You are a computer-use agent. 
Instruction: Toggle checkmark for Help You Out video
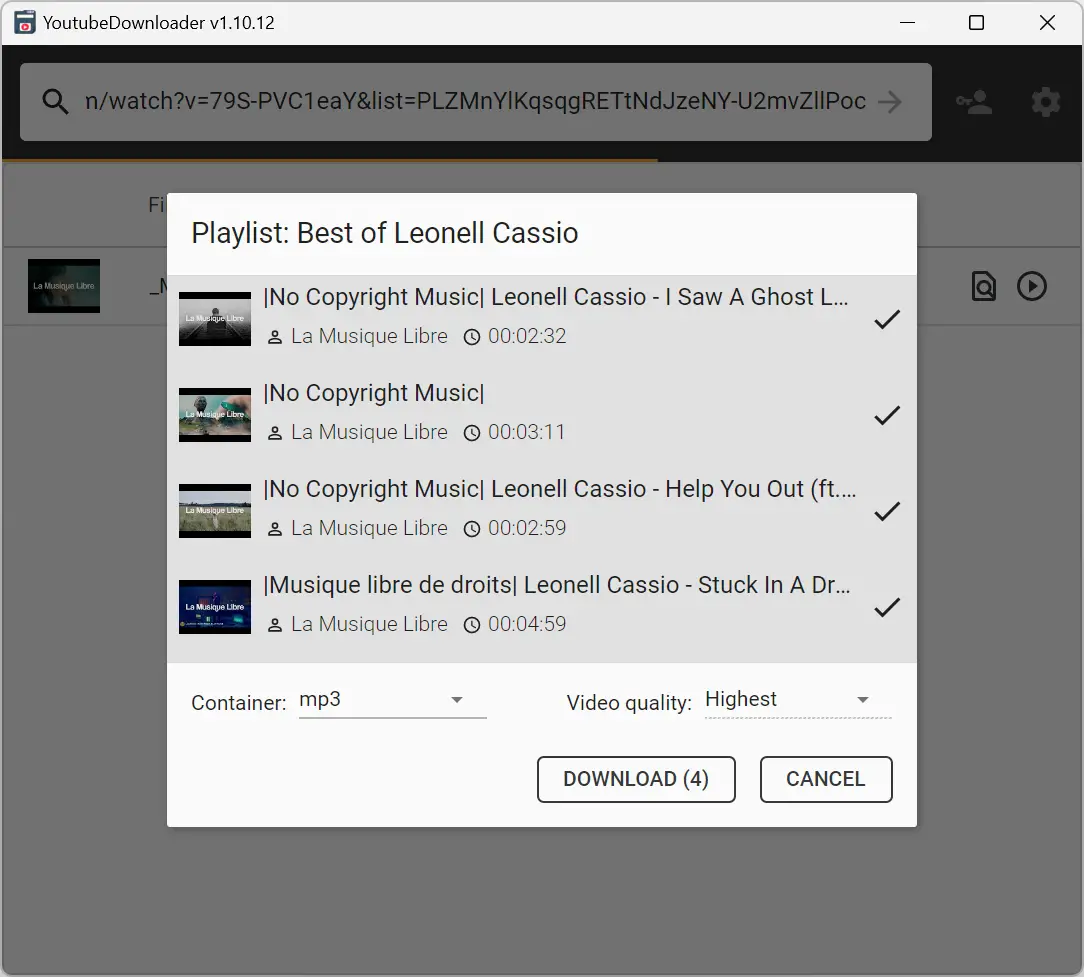coord(887,512)
